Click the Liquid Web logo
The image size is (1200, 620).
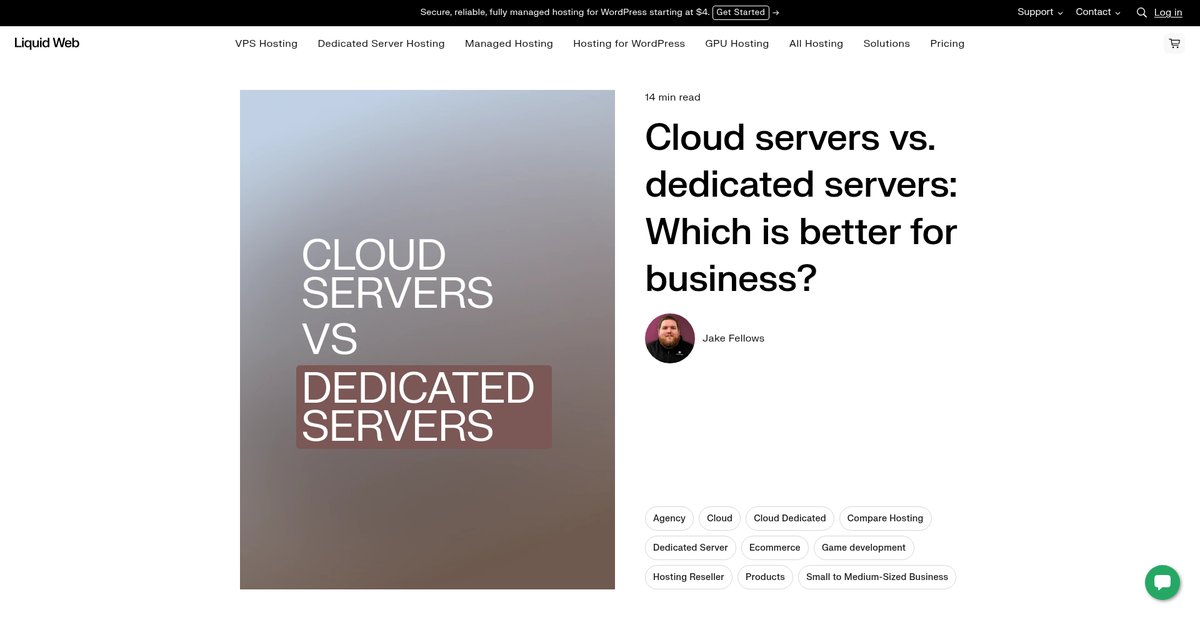tap(47, 43)
